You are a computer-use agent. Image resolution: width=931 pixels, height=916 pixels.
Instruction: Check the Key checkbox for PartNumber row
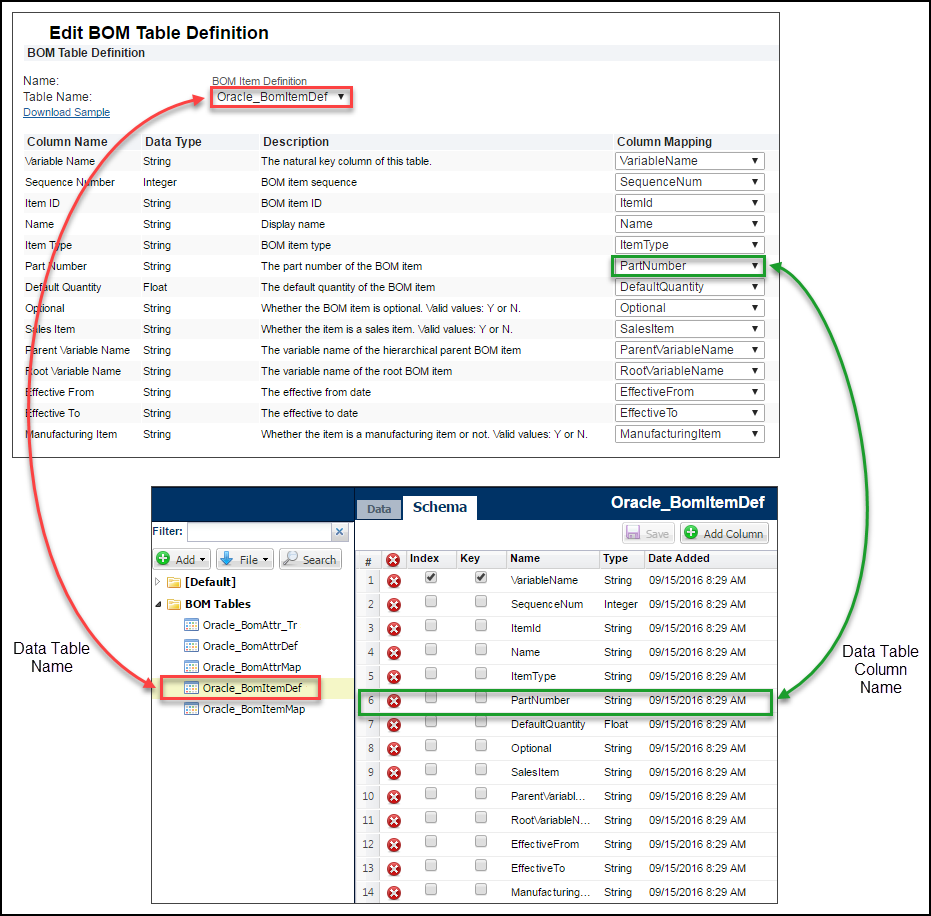click(x=479, y=700)
